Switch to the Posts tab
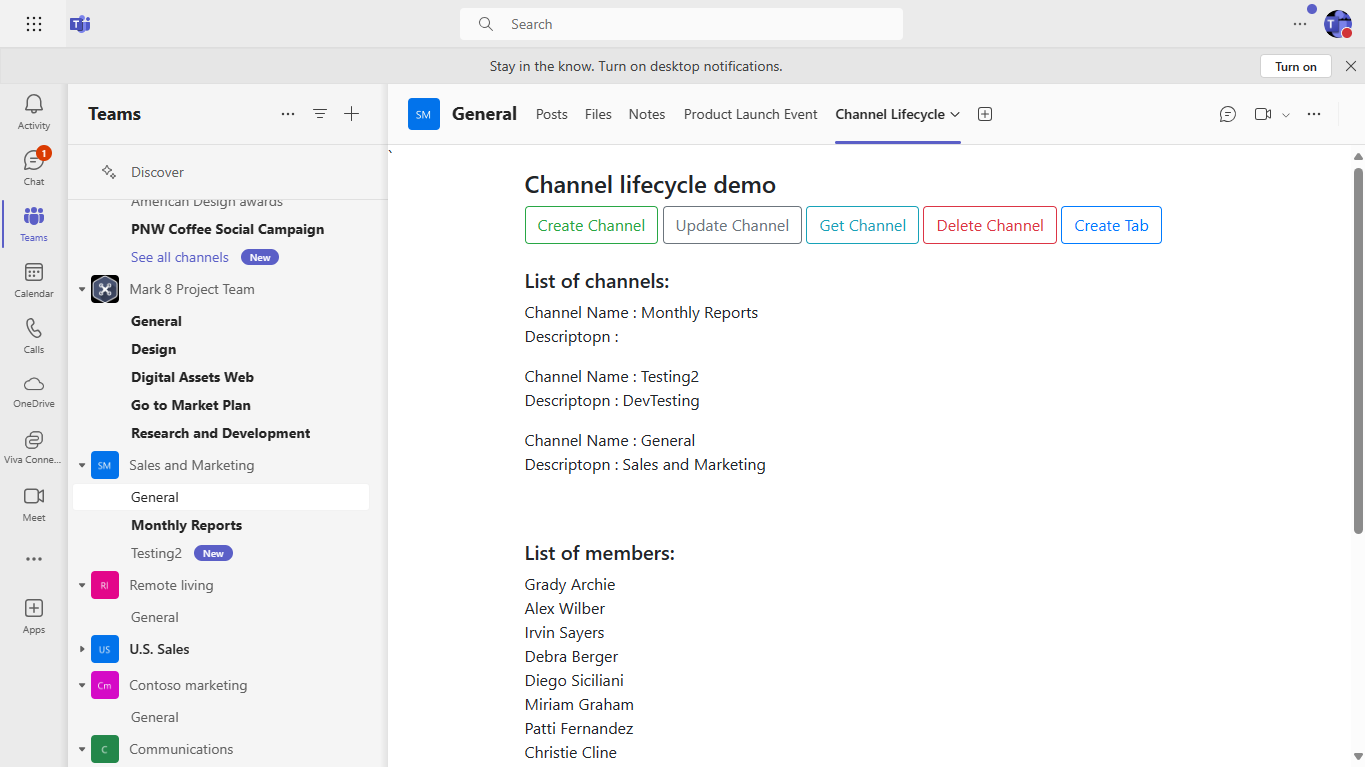1365x767 pixels. click(552, 114)
